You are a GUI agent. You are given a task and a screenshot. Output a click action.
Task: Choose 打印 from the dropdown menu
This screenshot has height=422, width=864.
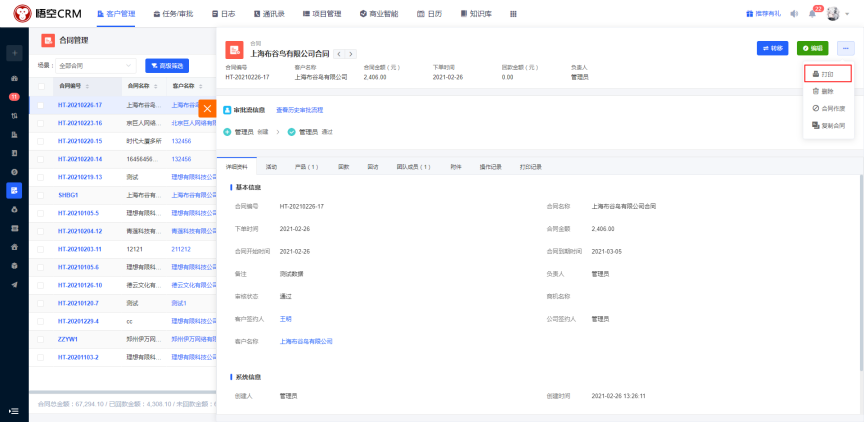(827, 74)
